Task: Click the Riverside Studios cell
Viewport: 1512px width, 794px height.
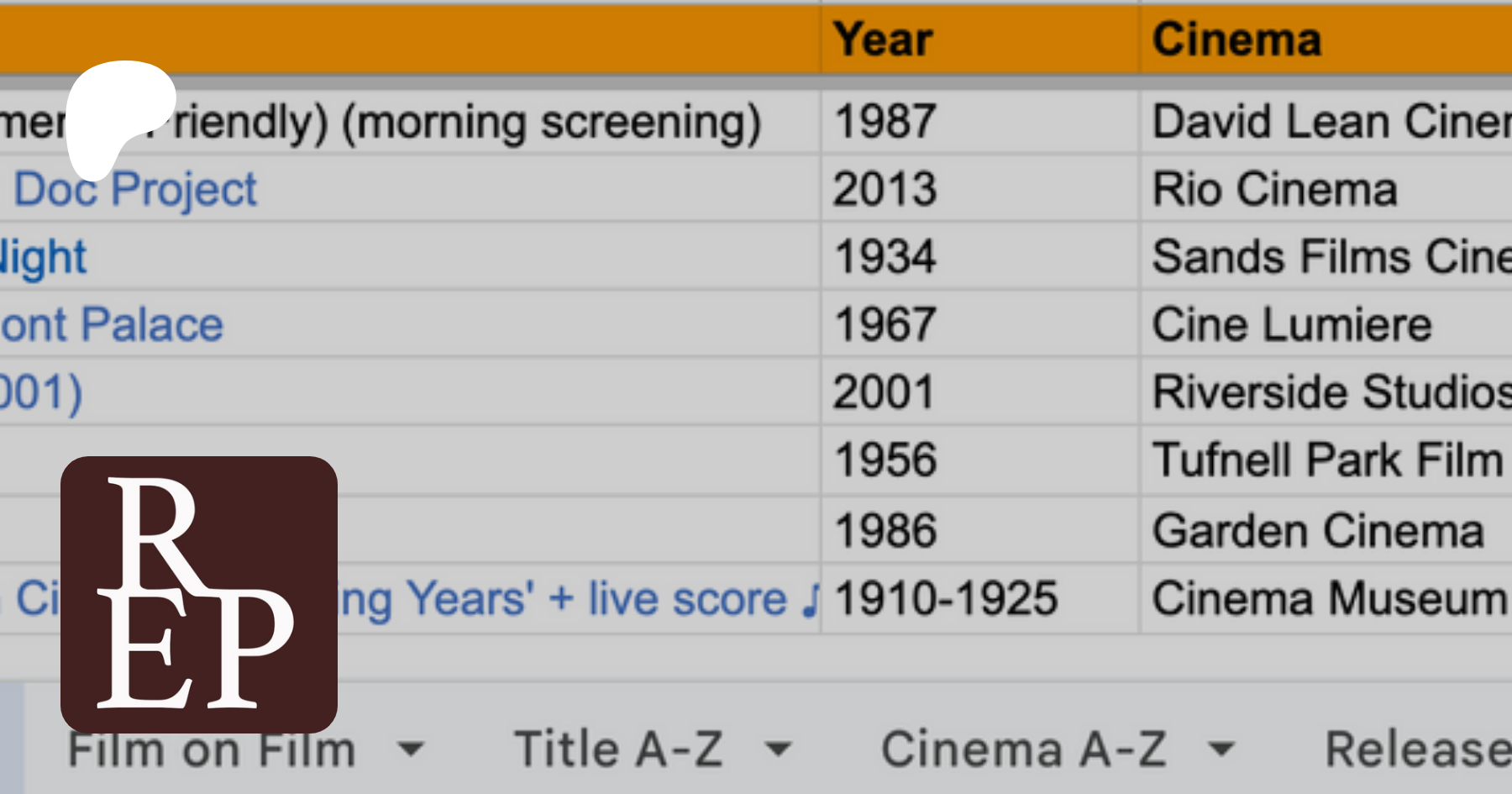Action: pos(1331,392)
